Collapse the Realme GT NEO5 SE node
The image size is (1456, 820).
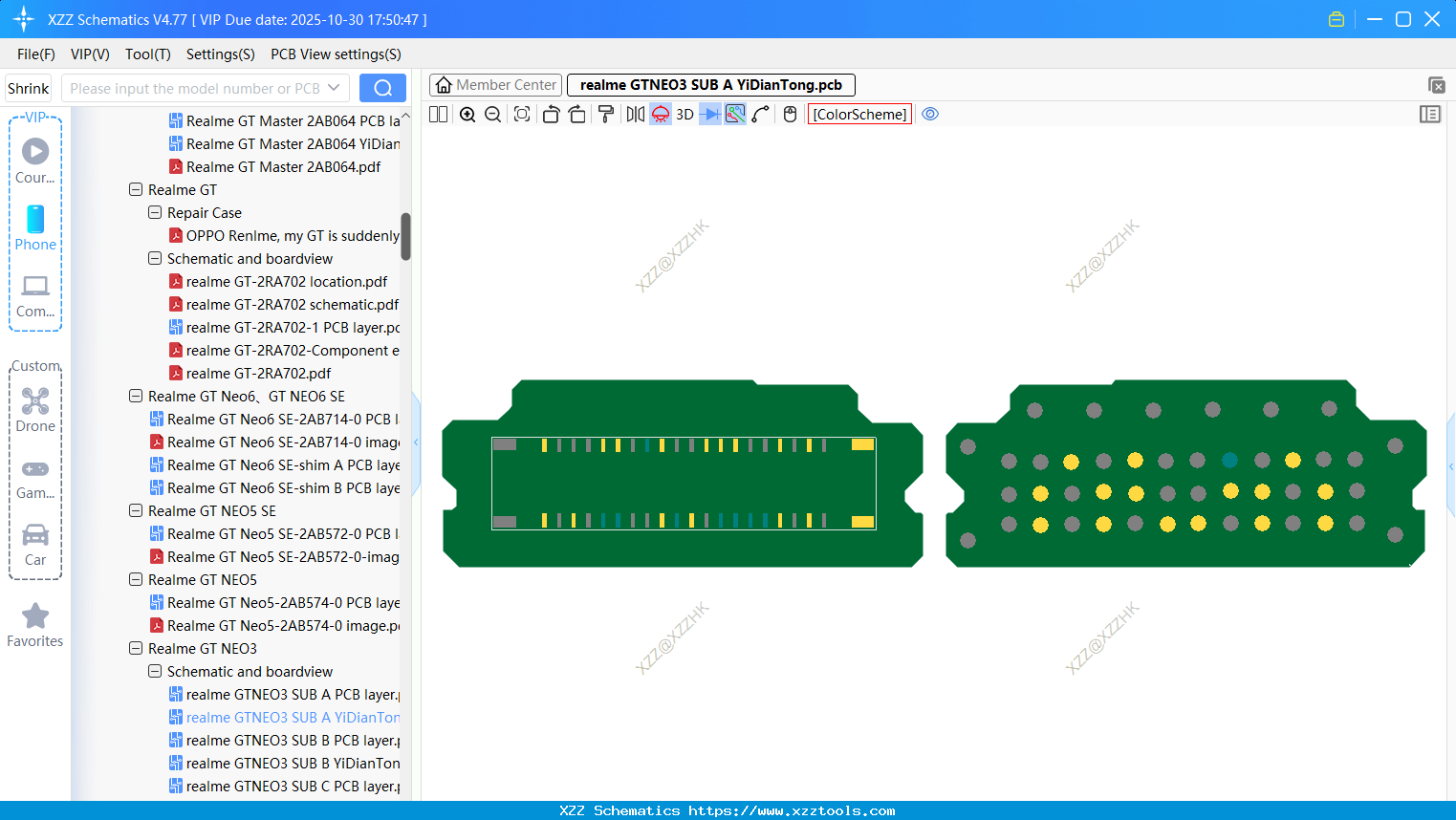(x=136, y=511)
